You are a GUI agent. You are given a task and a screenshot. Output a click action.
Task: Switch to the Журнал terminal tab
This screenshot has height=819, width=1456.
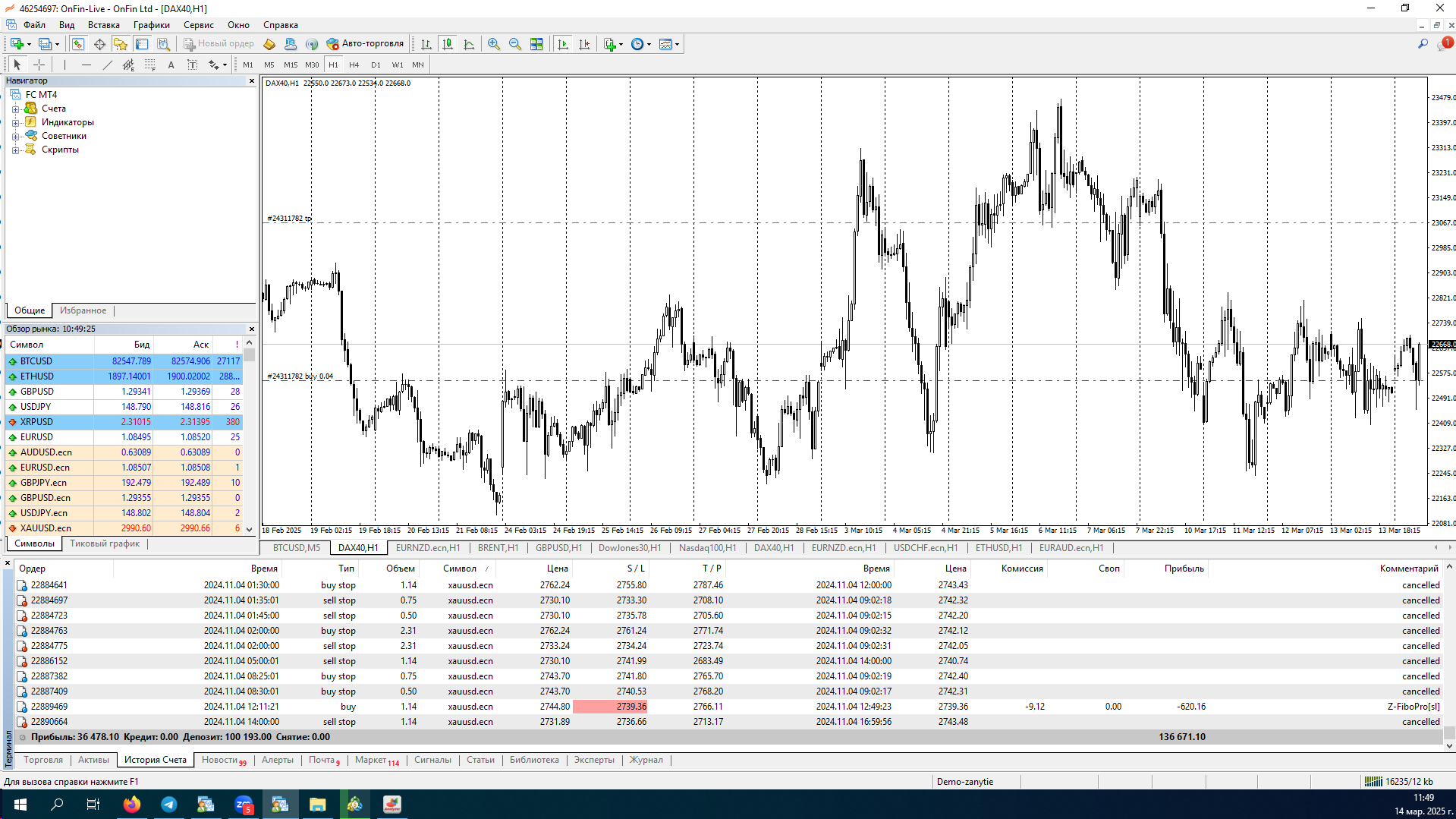646,760
